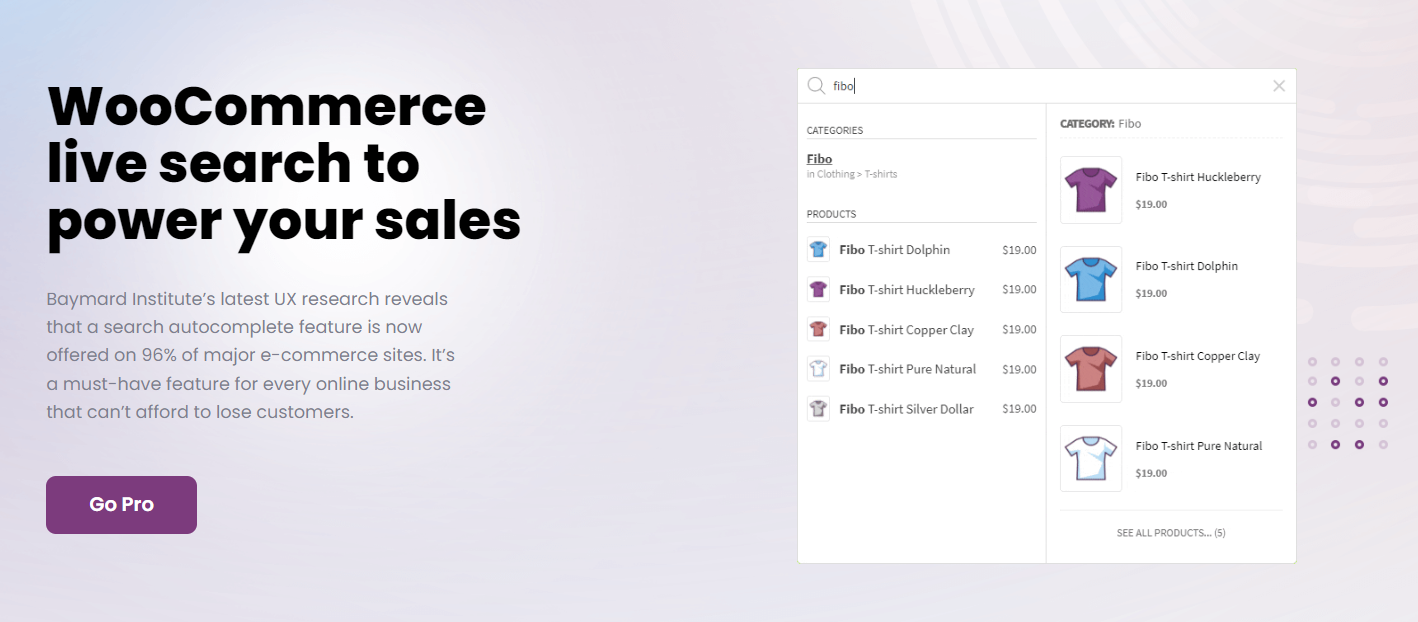Click the Go Pro button
This screenshot has height=622, width=1418.
tap(121, 505)
